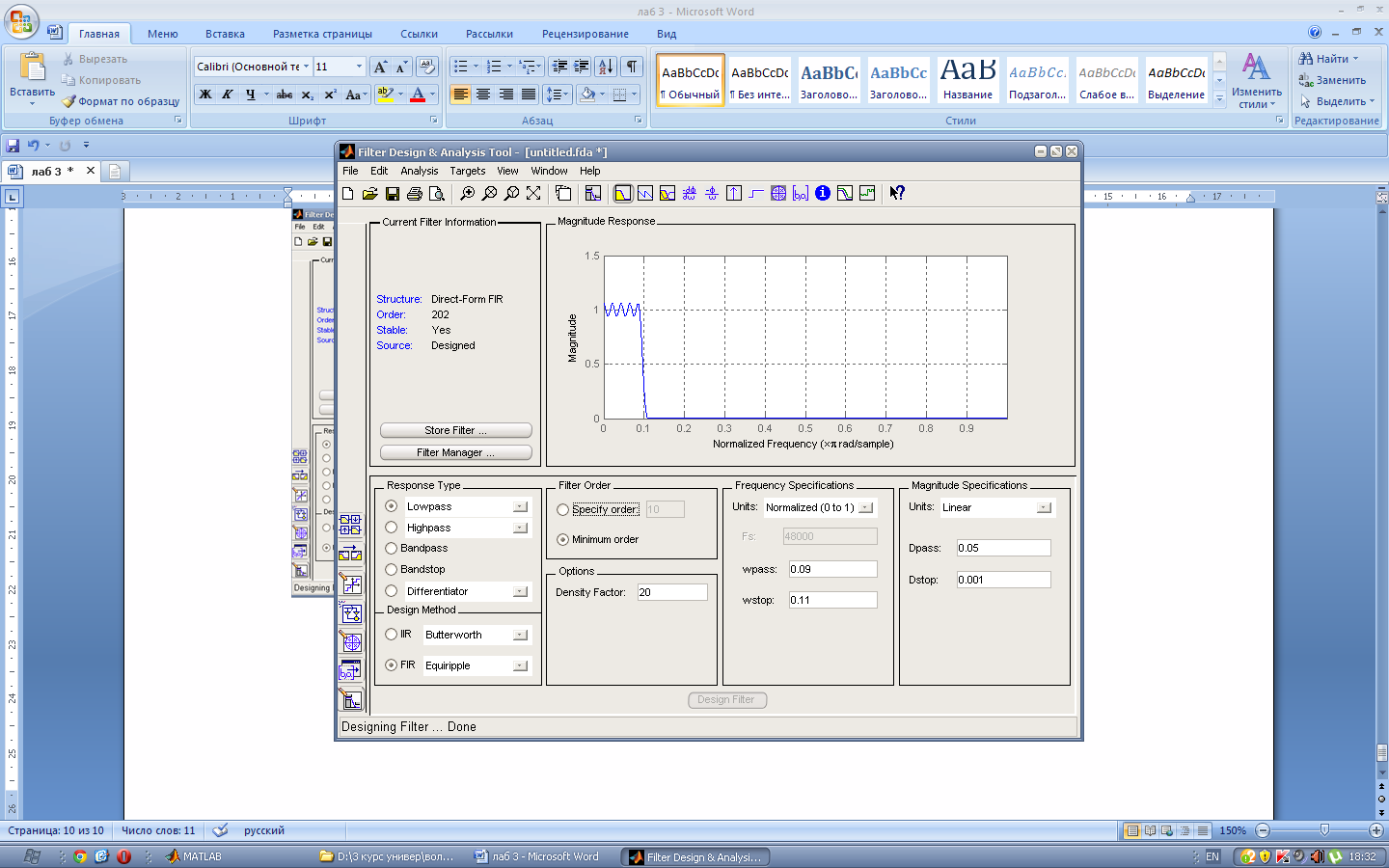Click Формат по образцу in Word
1389x868 pixels.
coord(121,101)
